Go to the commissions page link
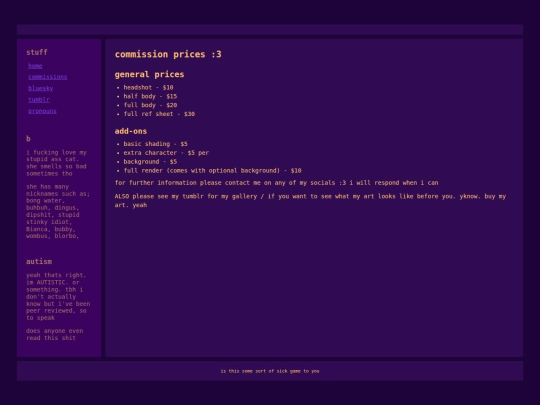 pos(48,77)
